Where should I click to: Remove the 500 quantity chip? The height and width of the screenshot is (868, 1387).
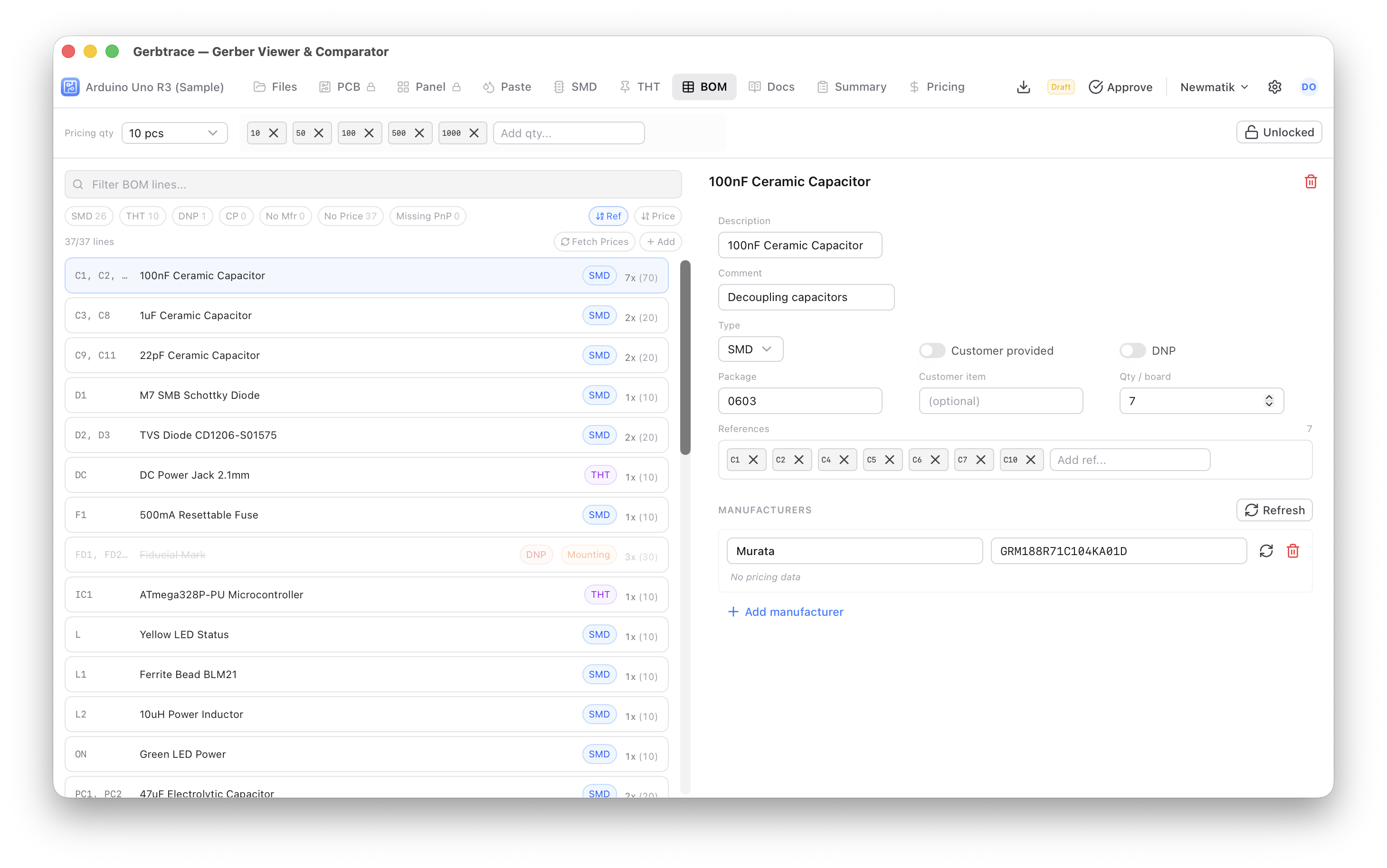coord(419,133)
